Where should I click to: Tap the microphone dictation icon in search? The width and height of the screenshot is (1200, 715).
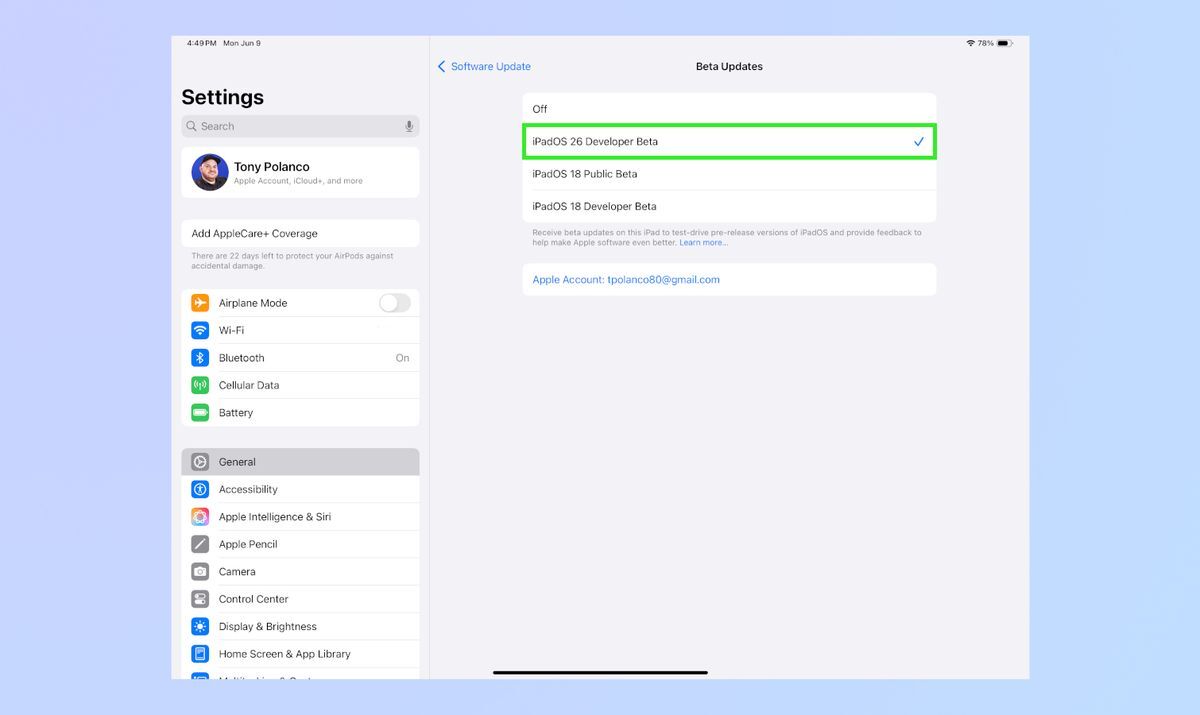pyautogui.click(x=409, y=126)
